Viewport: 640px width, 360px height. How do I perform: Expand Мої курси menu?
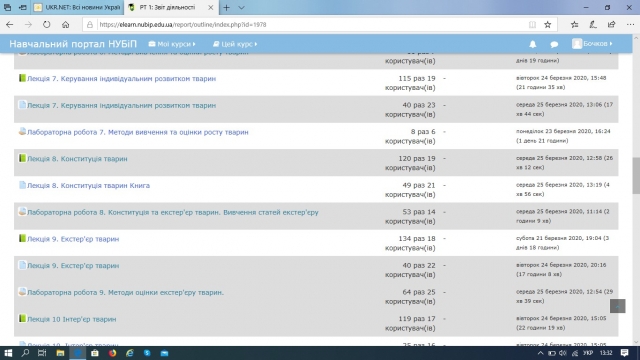(172, 44)
